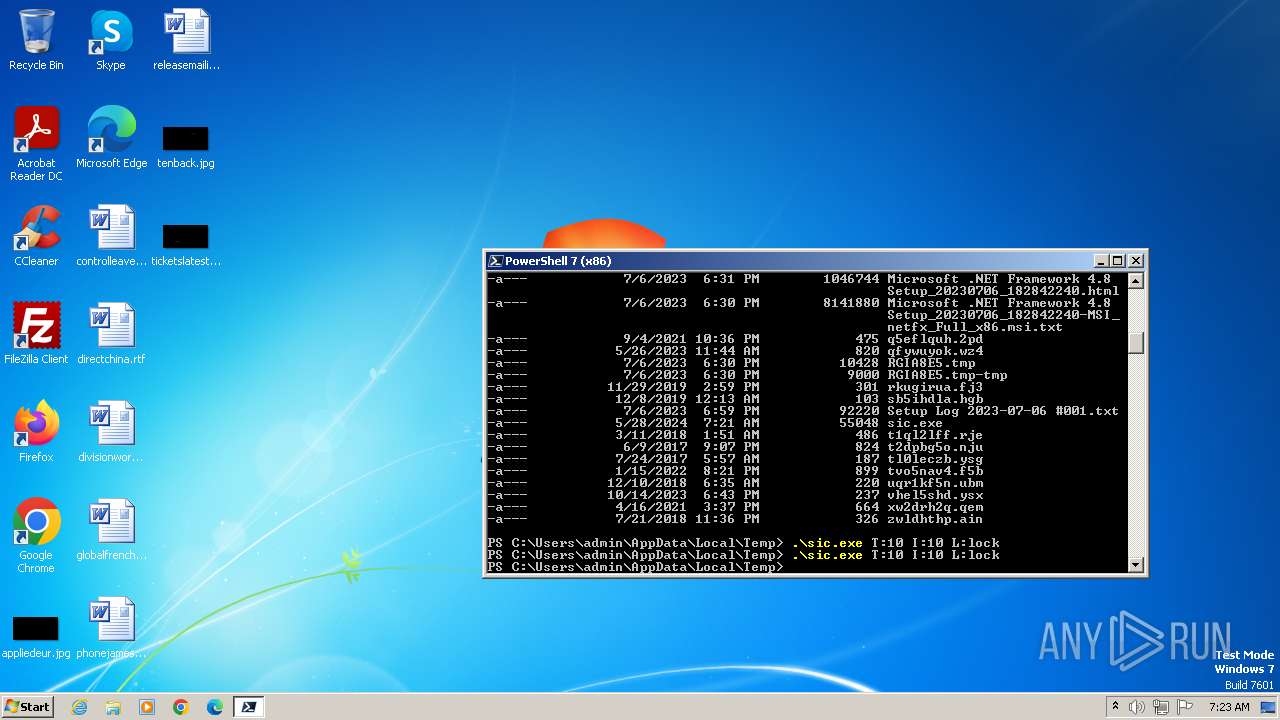Show hidden tray icons arrow

(x=1116, y=707)
